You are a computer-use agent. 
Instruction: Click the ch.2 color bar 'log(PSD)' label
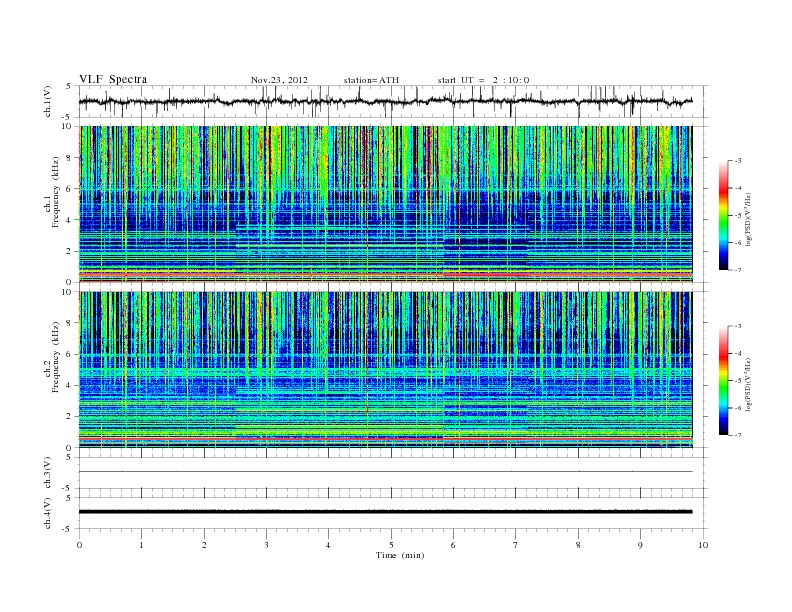click(748, 384)
